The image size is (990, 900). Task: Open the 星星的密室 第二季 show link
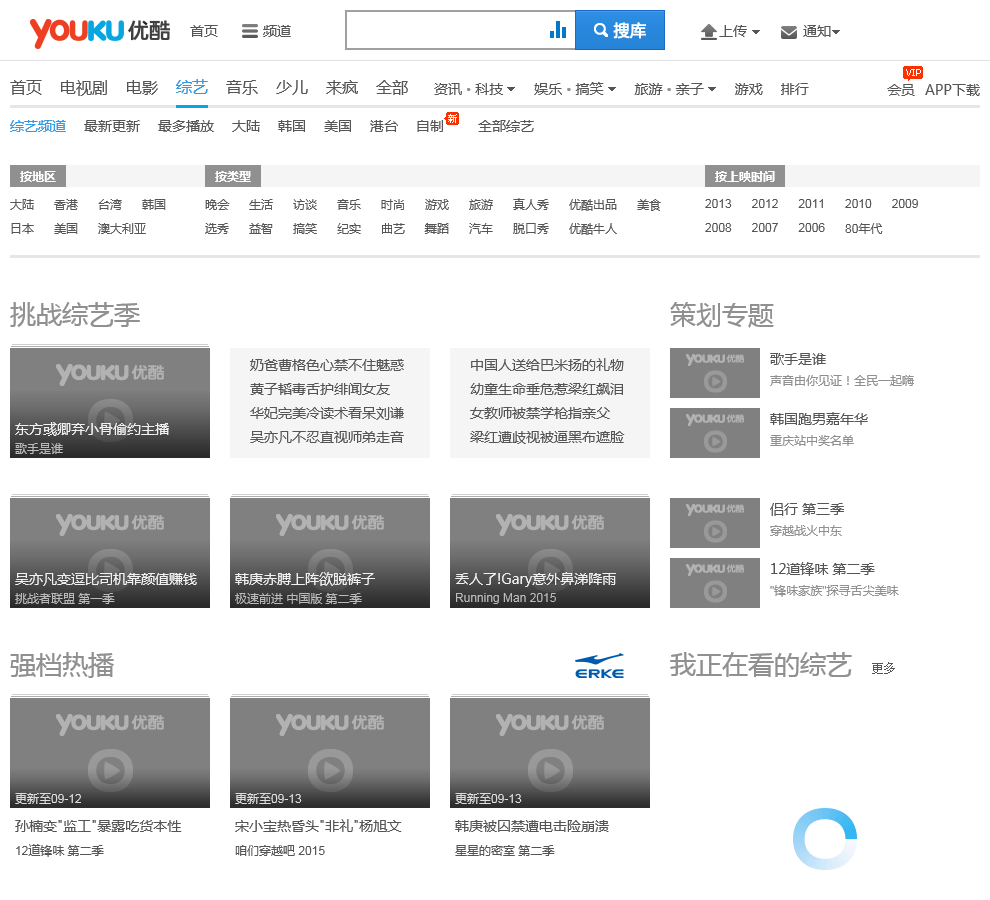[x=504, y=851]
